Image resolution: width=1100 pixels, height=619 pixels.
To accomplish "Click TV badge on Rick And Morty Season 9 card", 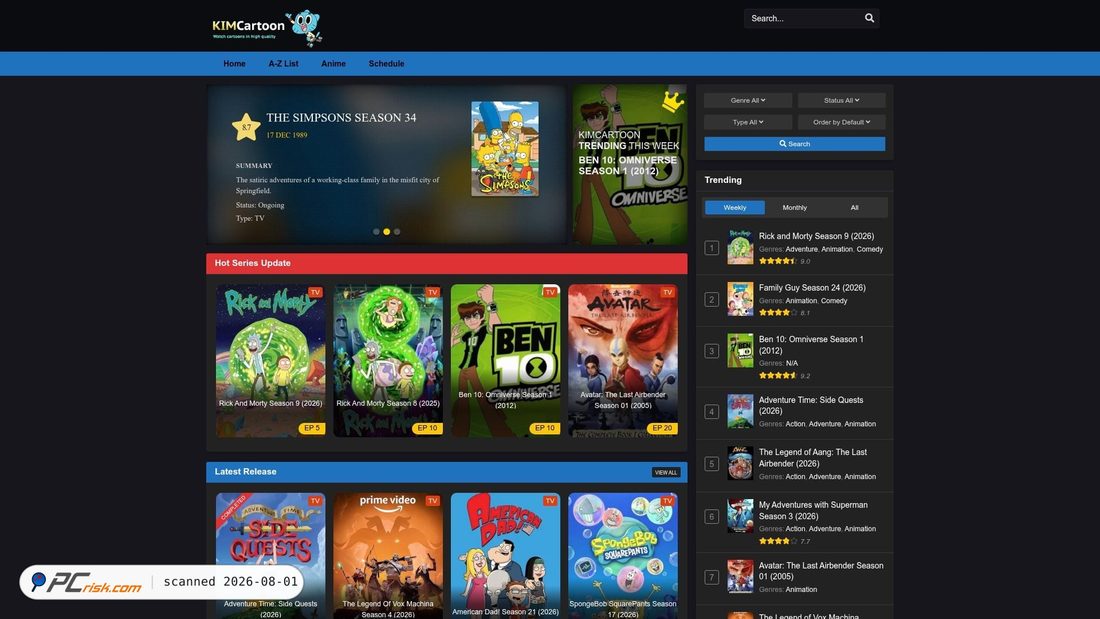I will (x=315, y=292).
